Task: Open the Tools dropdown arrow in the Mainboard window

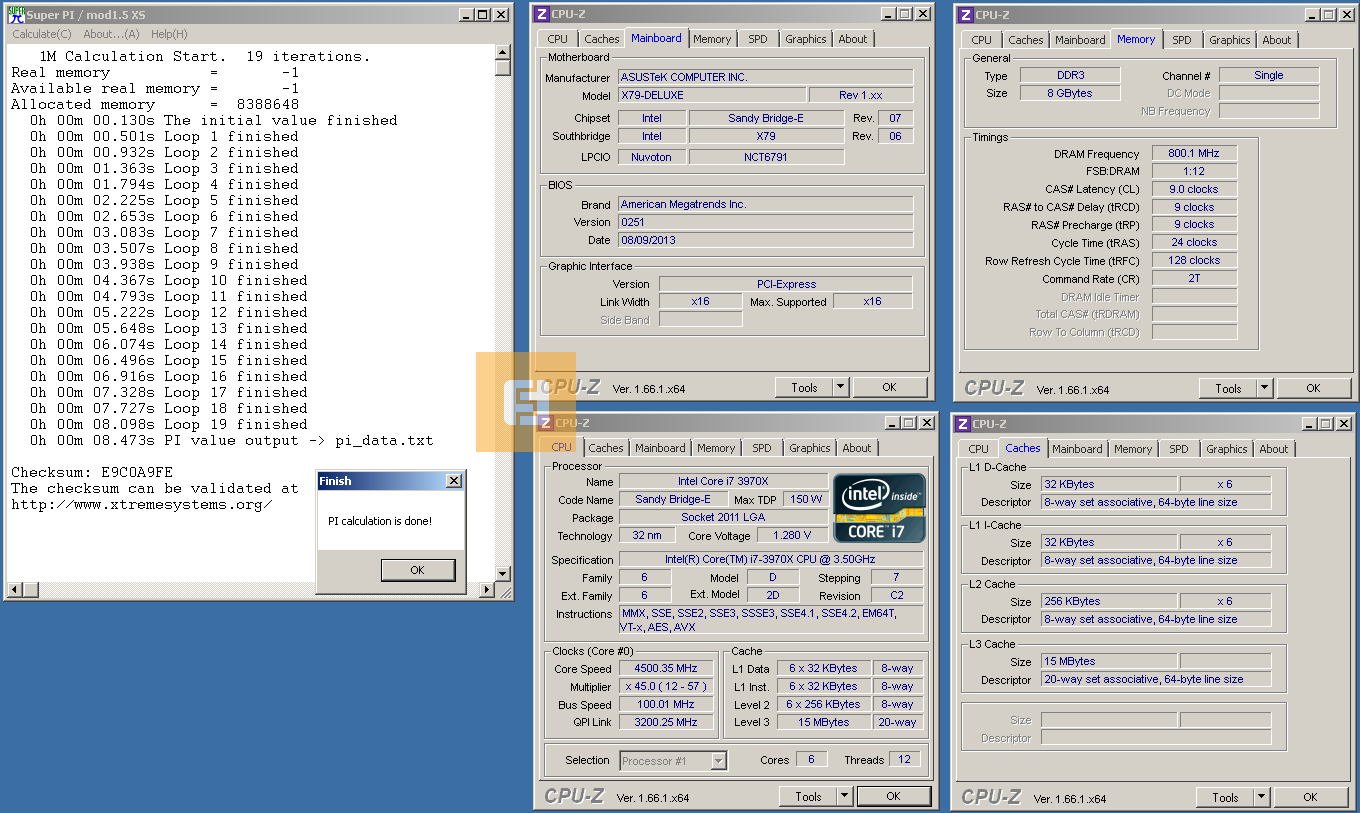Action: coord(839,387)
